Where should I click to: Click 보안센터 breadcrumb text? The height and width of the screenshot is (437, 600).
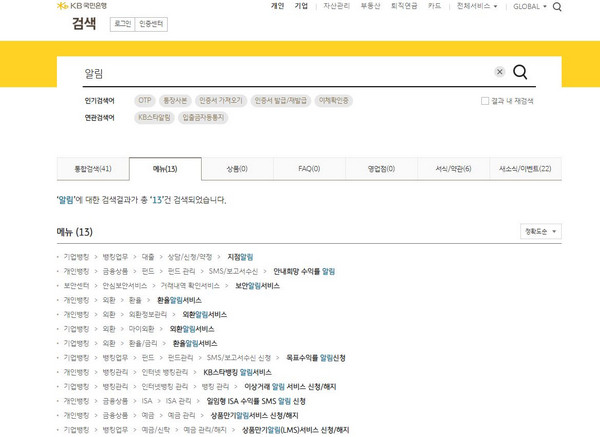pyautogui.click(x=76, y=286)
